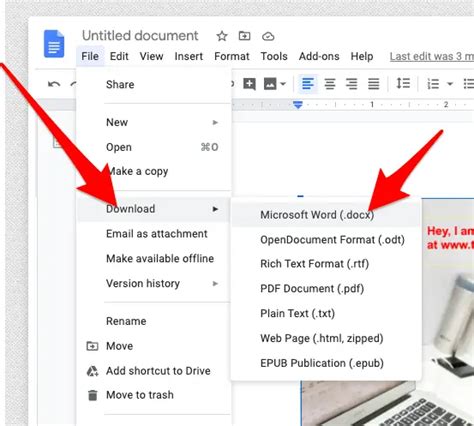Screen dimensions: 474x426
Task: Choose Email as attachment
Action: point(153,234)
